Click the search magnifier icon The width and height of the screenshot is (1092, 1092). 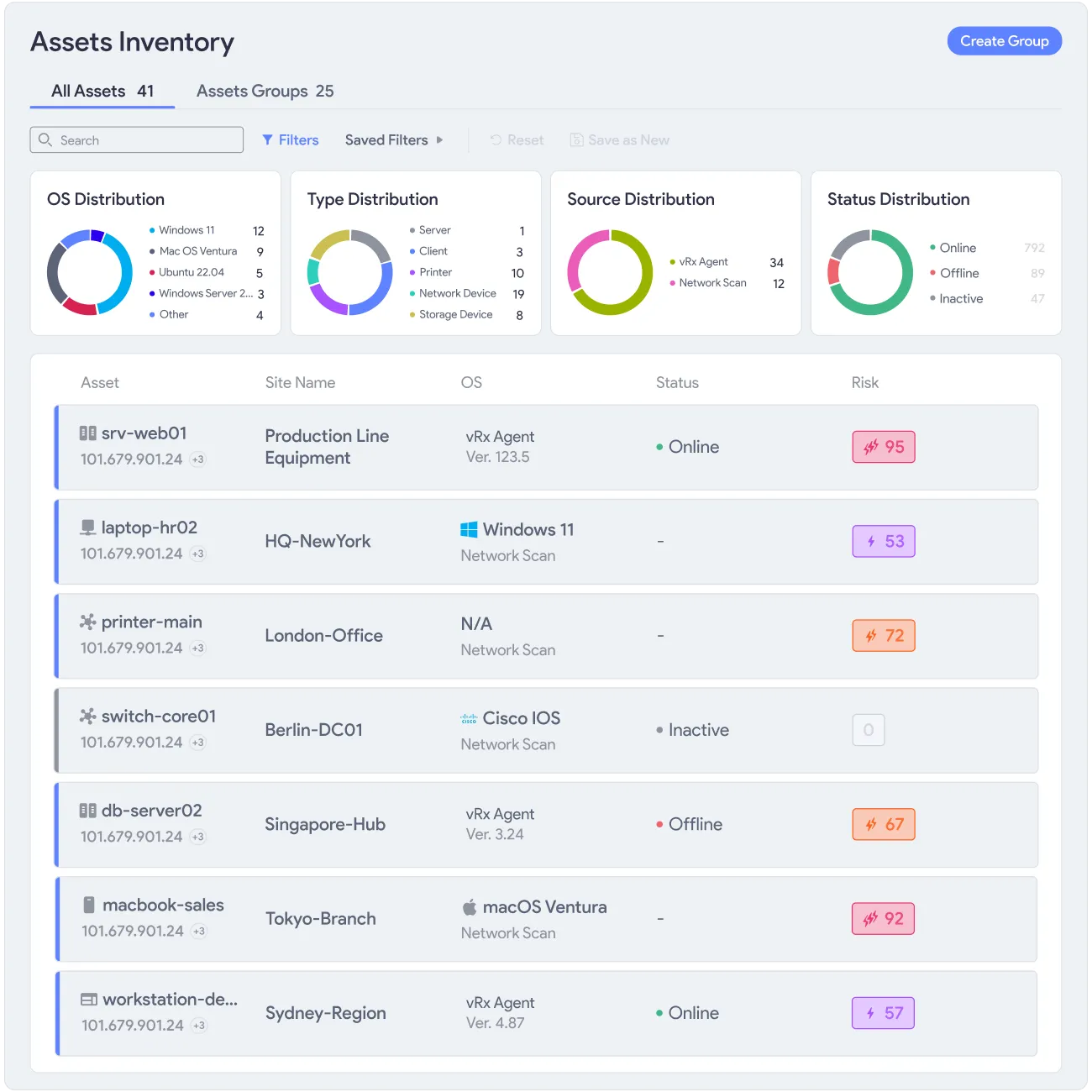click(x=45, y=139)
